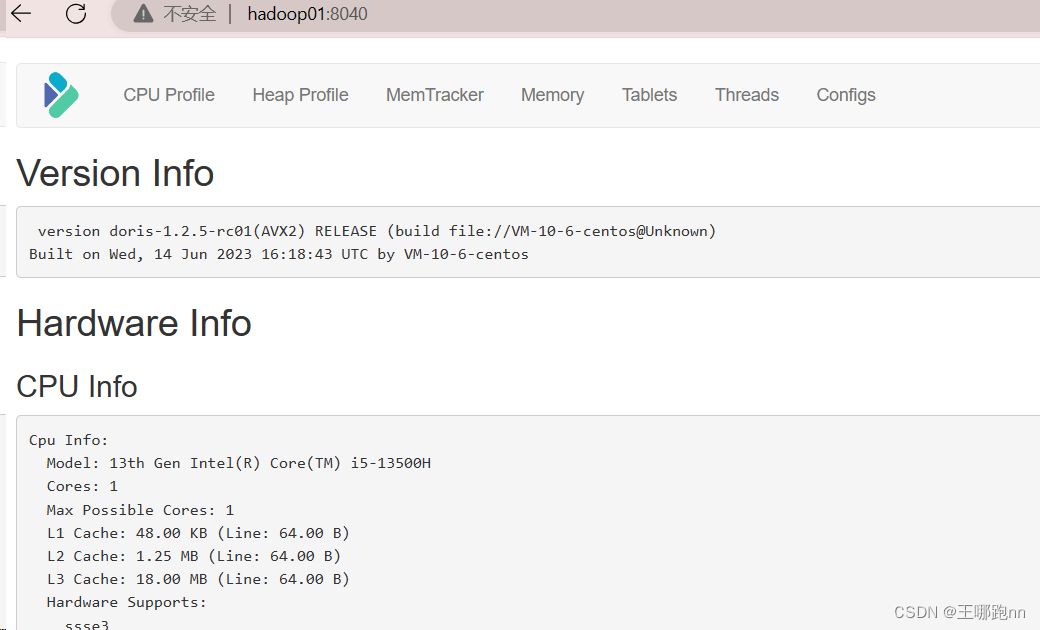Select the 'Built on Wed, 14 Jun 2023' line
This screenshot has width=1040, height=630.
point(279,254)
